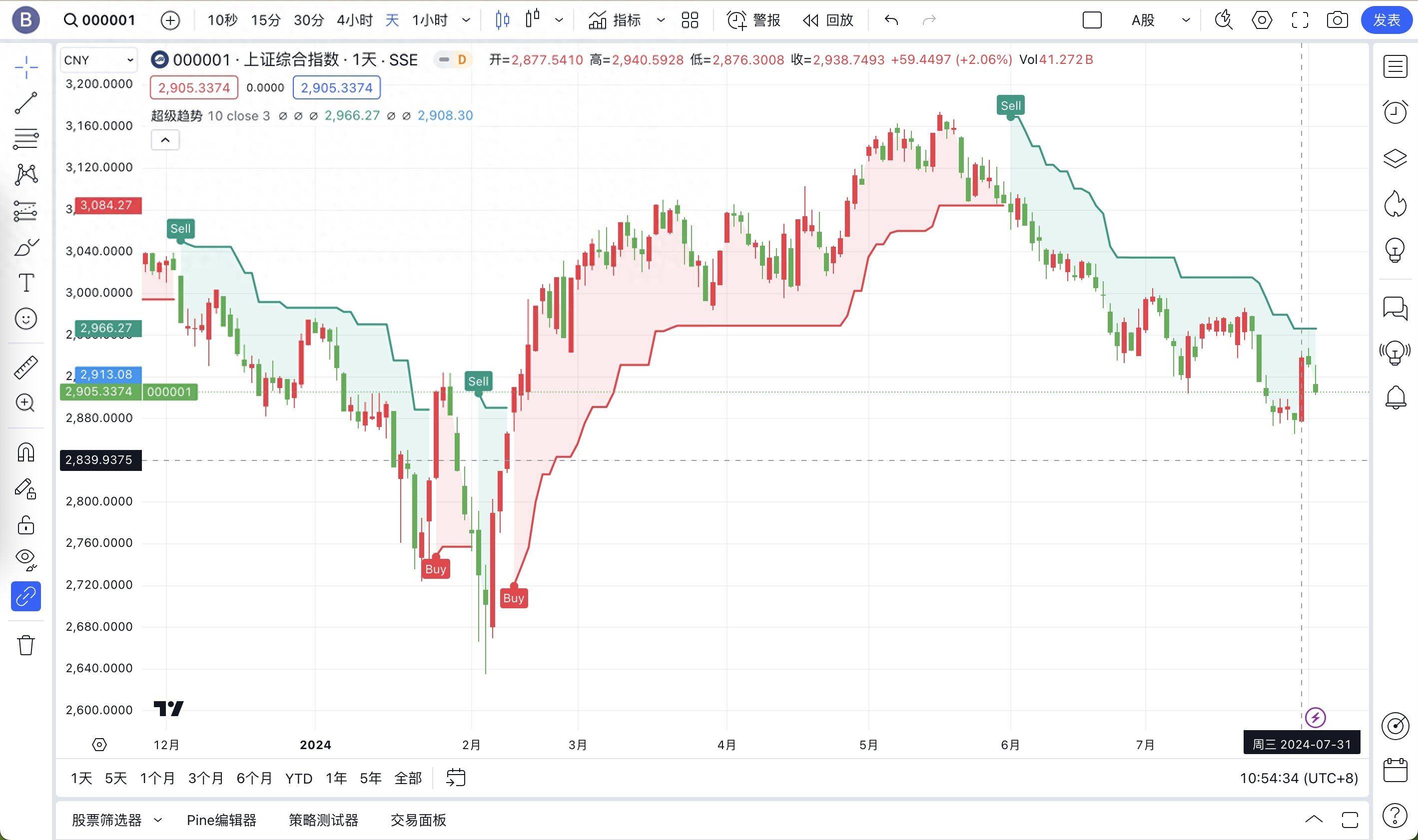Open the watchlist panel
The width and height of the screenshot is (1418, 840).
(x=1395, y=67)
